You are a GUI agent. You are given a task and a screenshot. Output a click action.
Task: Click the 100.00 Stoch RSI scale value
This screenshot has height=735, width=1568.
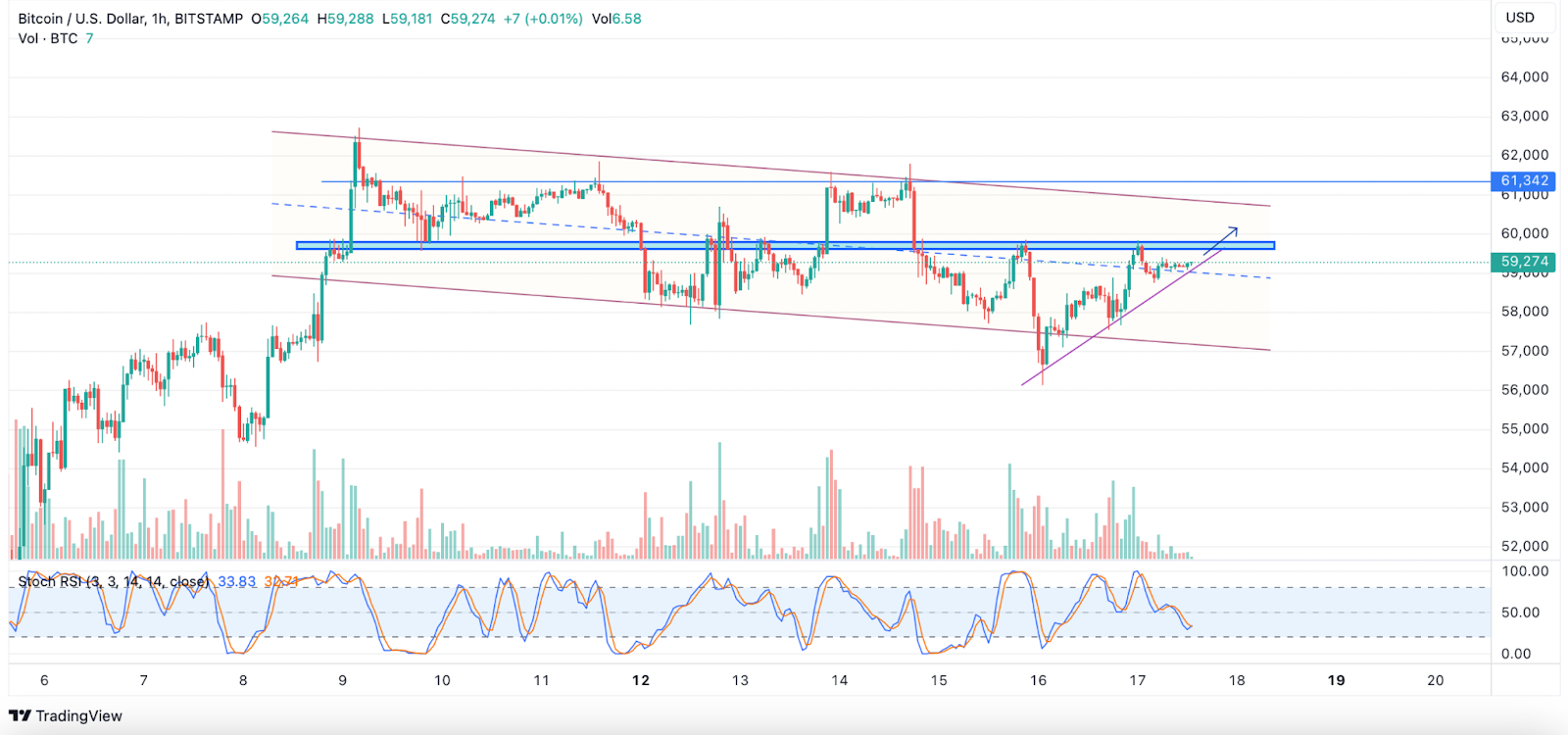1525,571
